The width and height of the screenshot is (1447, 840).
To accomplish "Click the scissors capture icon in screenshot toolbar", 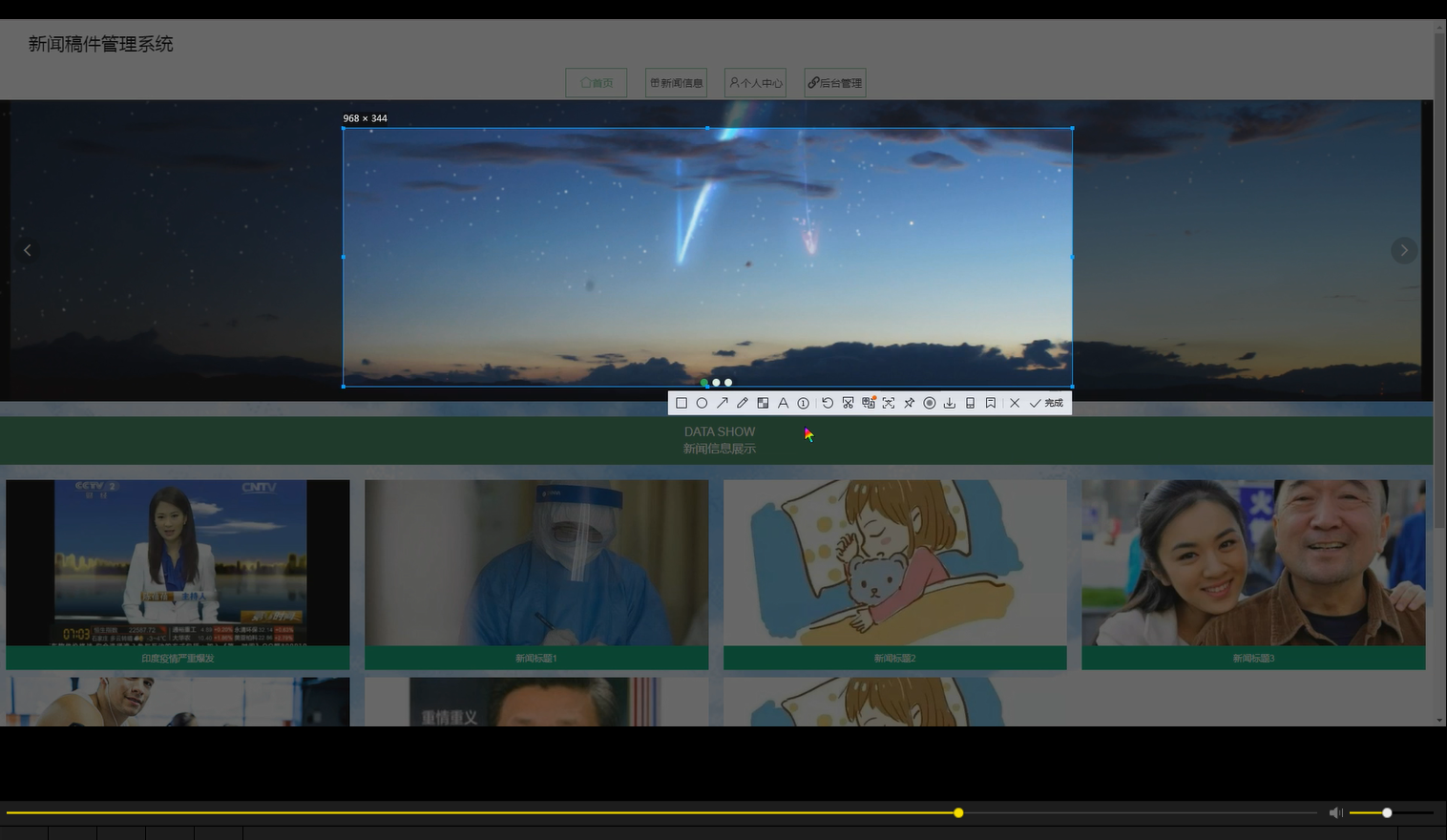I will tap(848, 403).
